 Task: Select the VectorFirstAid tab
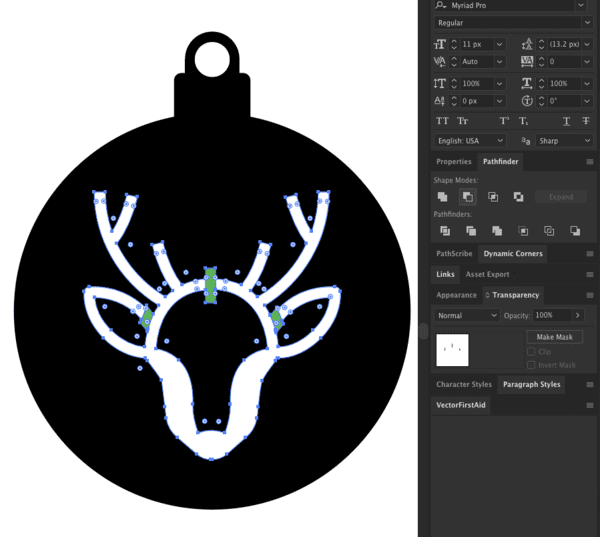[x=461, y=405]
